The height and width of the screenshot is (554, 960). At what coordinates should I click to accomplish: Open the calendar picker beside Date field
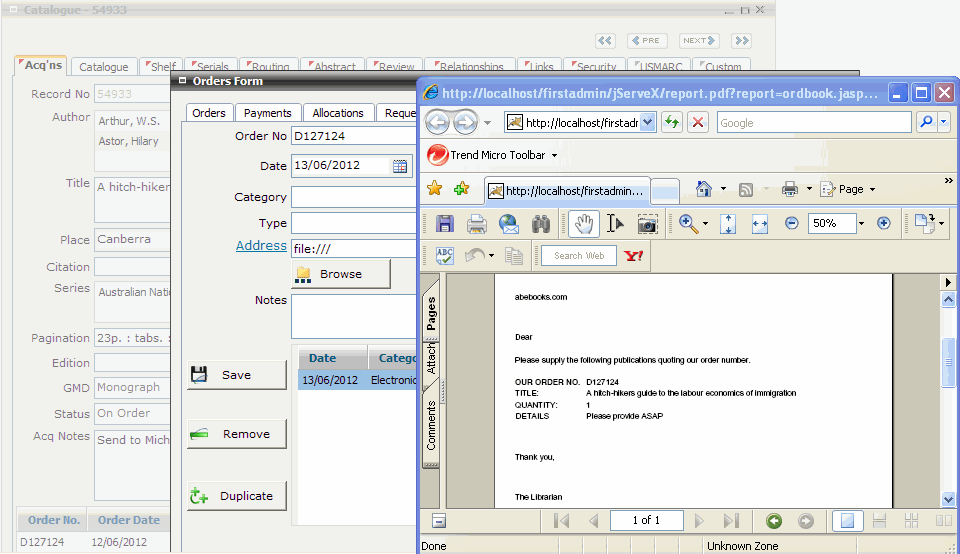(400, 166)
